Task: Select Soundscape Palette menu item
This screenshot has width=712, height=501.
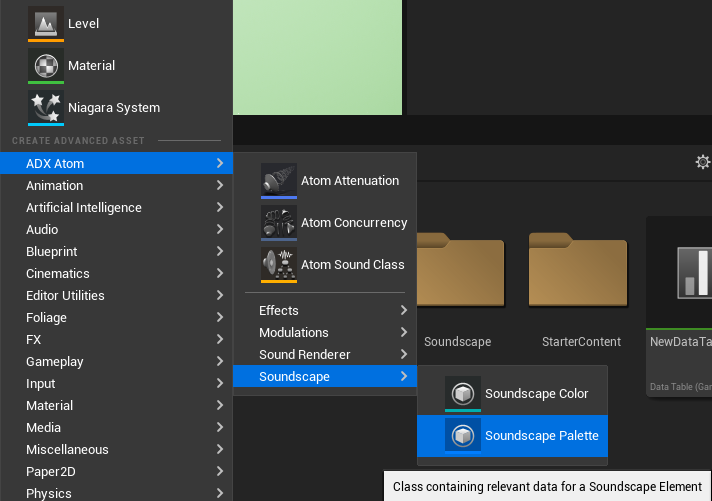Action: (x=512, y=436)
